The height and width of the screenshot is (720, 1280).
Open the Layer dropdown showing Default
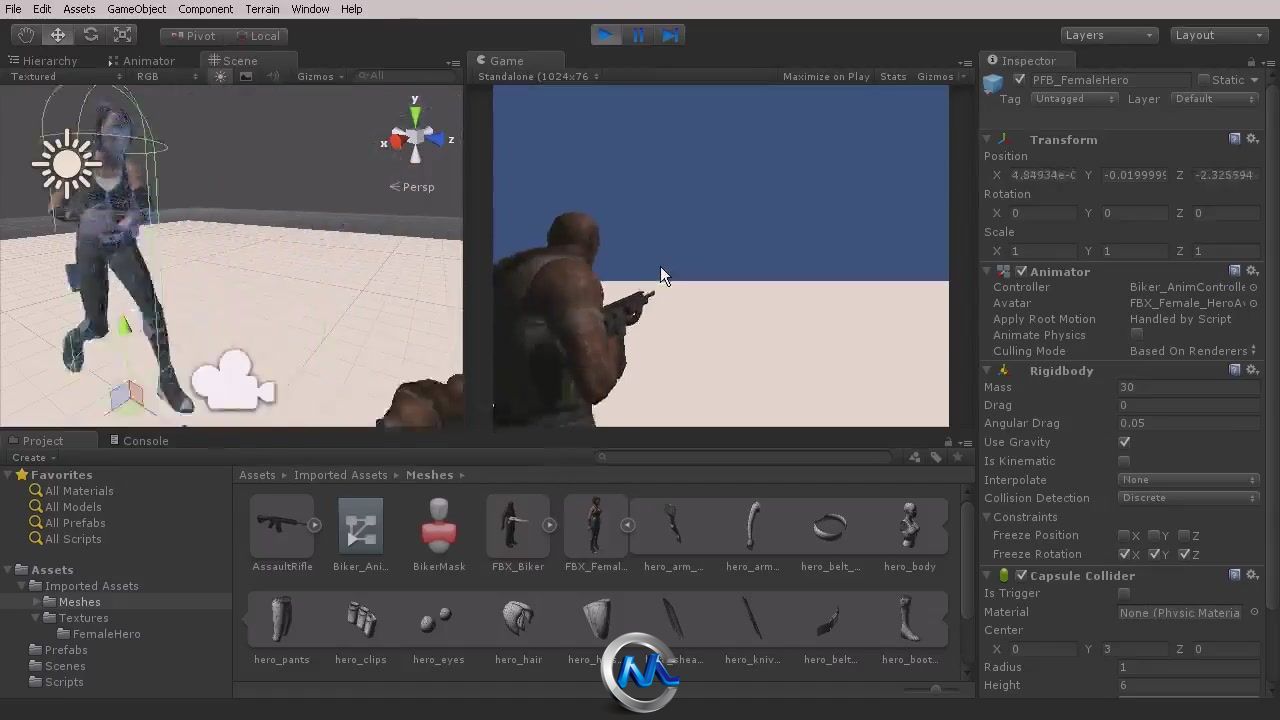coord(1214,99)
